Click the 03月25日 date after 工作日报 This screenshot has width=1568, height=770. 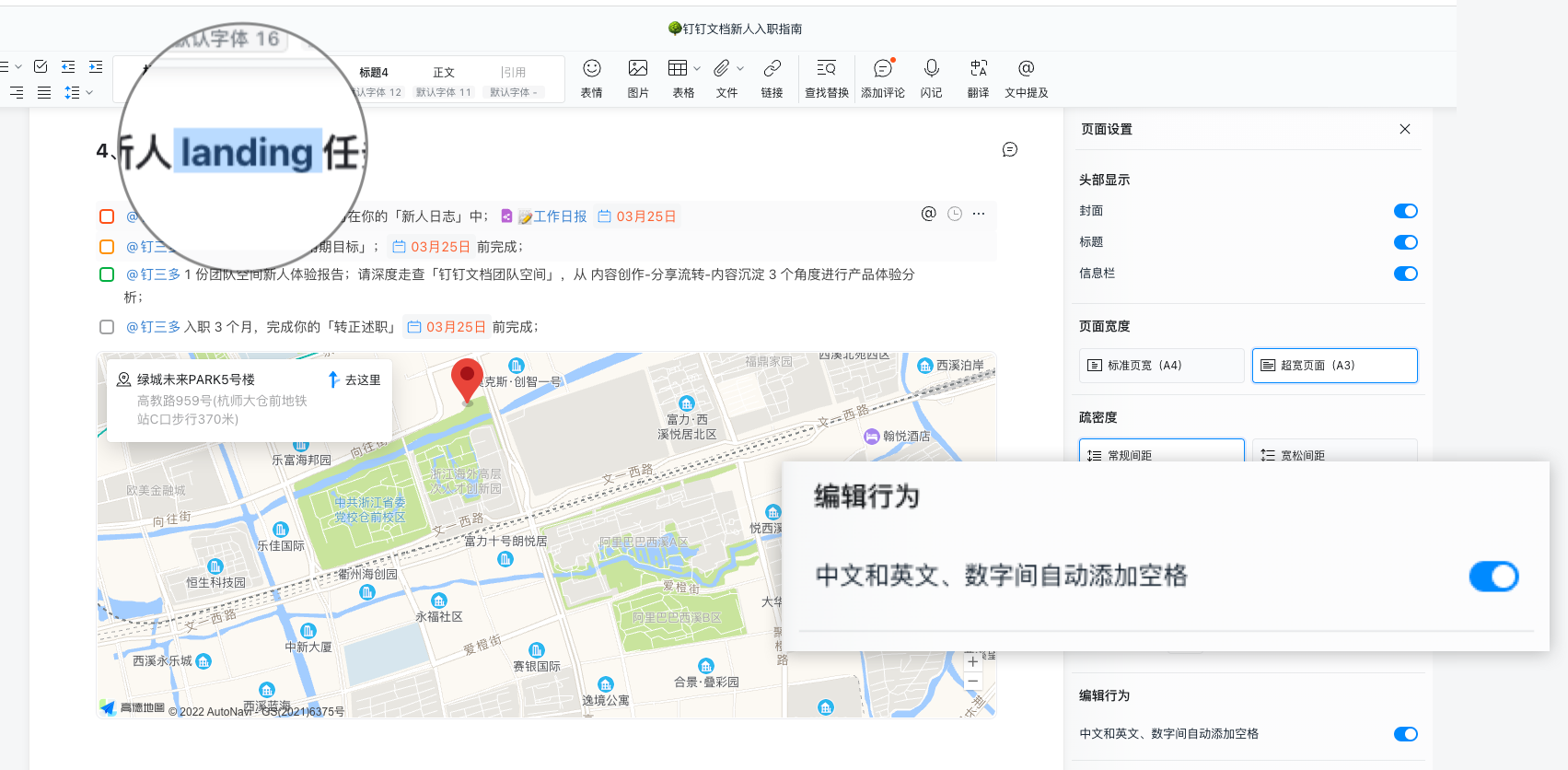[x=637, y=216]
